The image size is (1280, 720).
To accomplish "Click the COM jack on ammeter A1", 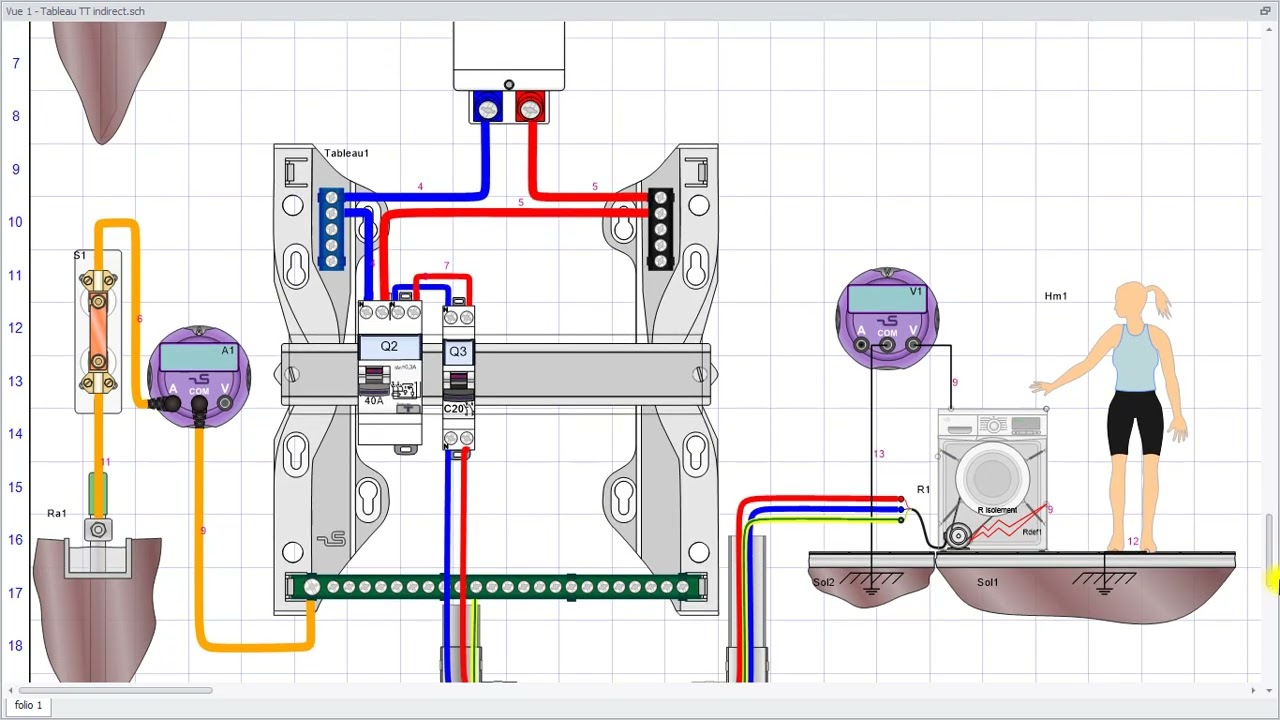I will pos(199,405).
